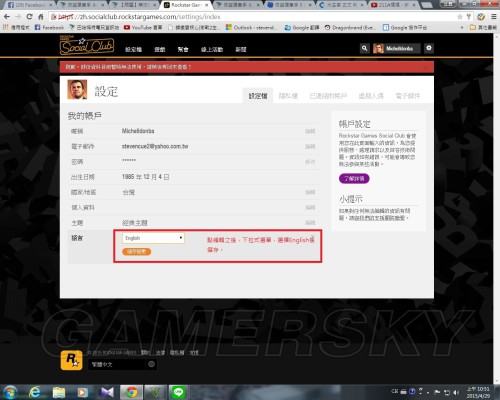500x400 pixels.
Task: Switch to the fourth settings tab
Action: (371, 96)
